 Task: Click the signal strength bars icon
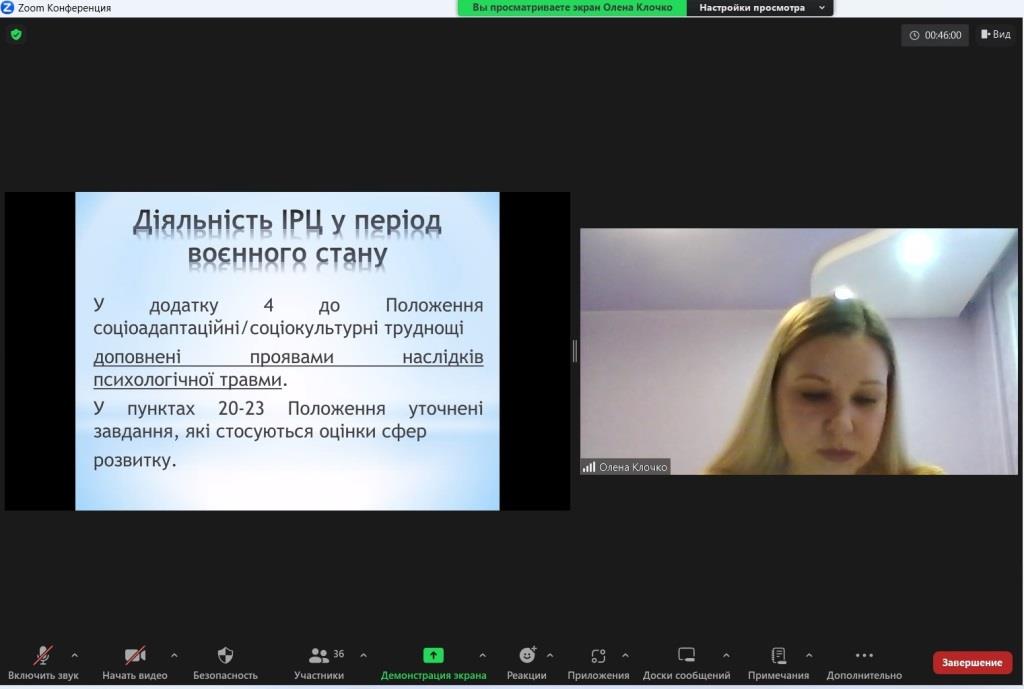589,467
